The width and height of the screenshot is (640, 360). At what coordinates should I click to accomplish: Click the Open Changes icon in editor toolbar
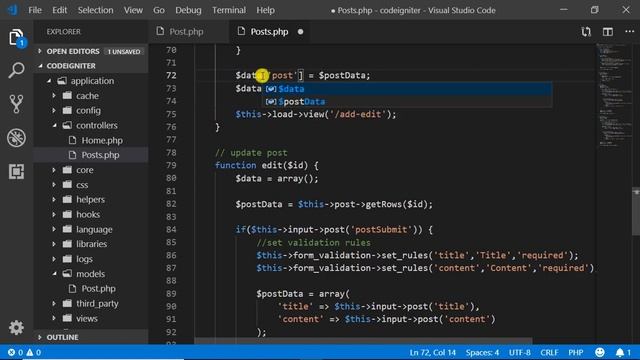586,31
